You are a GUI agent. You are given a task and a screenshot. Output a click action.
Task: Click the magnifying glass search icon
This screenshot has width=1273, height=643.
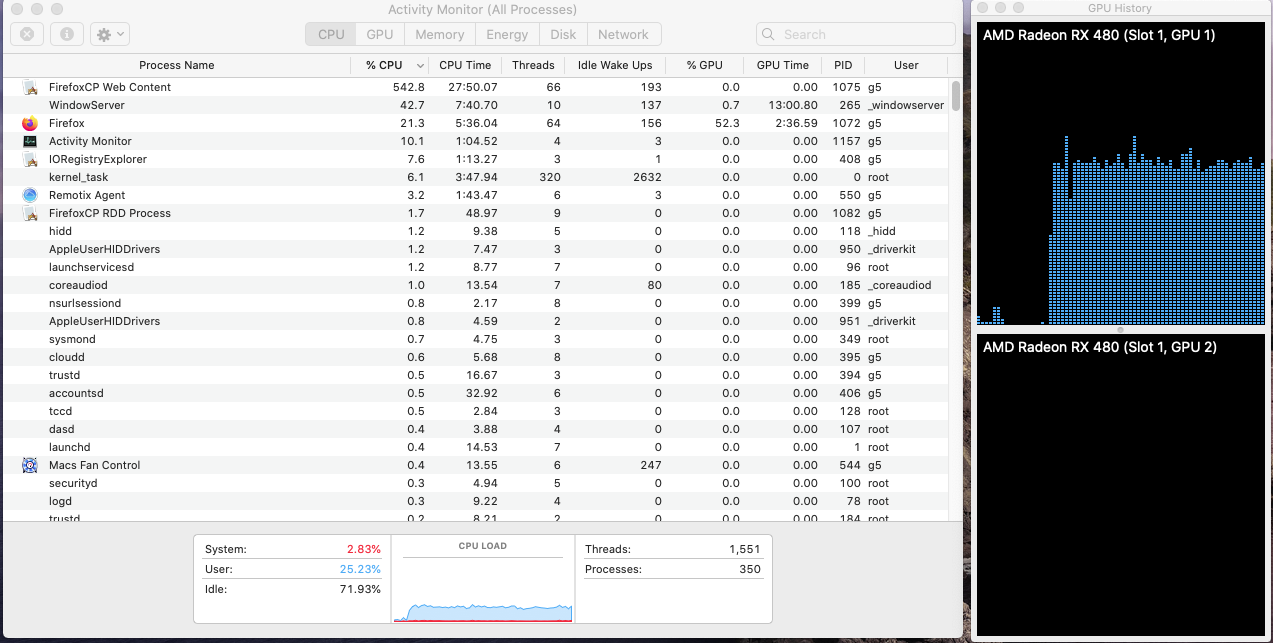click(769, 34)
